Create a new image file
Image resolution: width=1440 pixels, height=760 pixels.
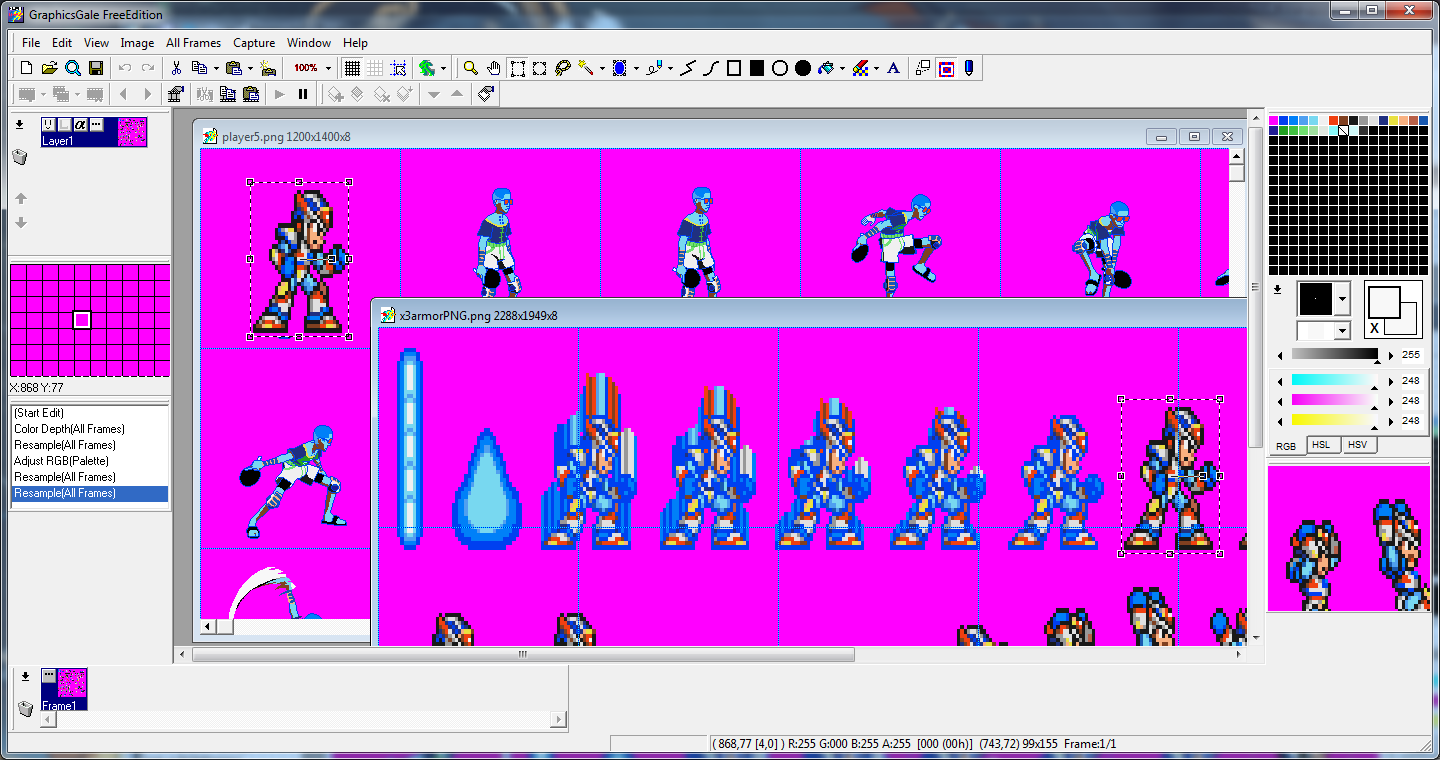tap(27, 68)
